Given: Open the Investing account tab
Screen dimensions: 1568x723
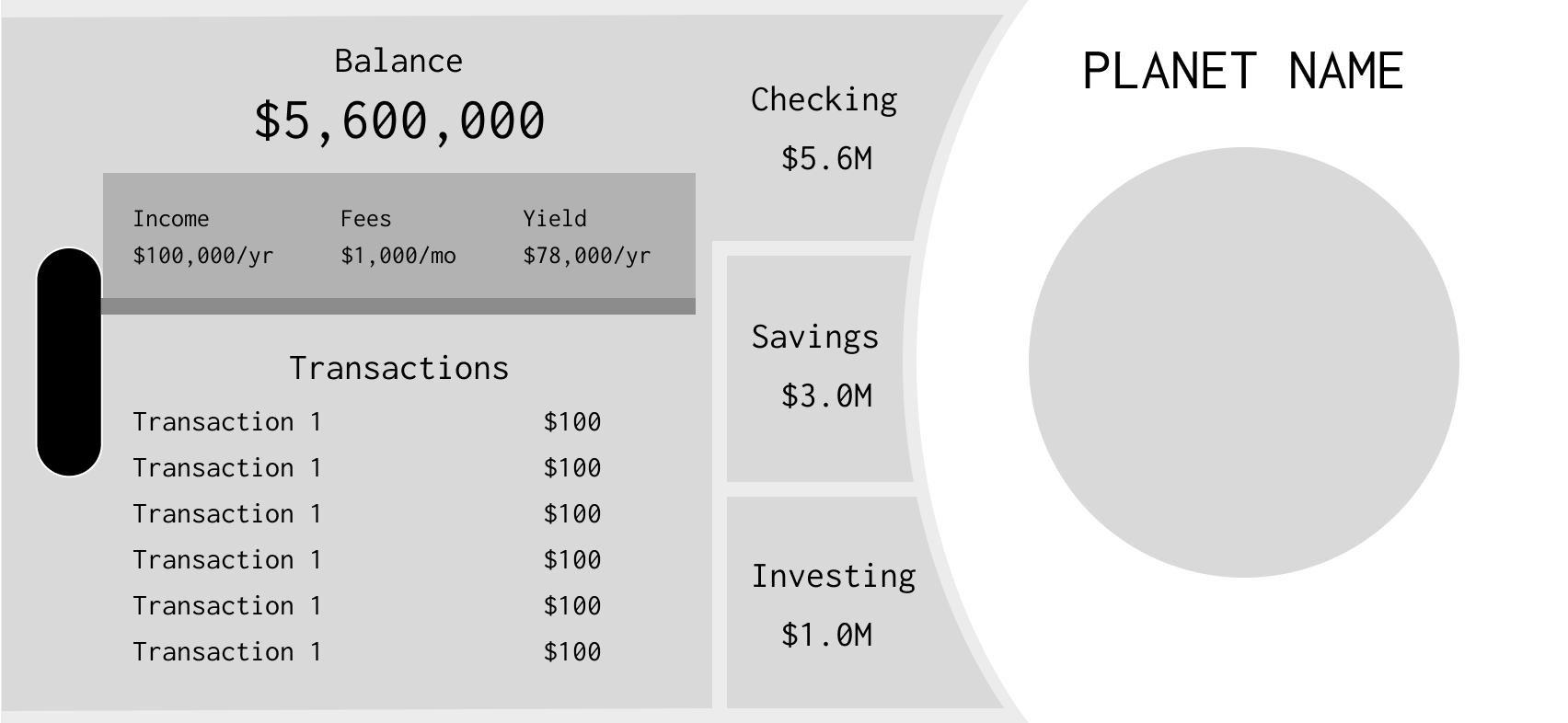Looking at the screenshot, I should click(x=828, y=603).
